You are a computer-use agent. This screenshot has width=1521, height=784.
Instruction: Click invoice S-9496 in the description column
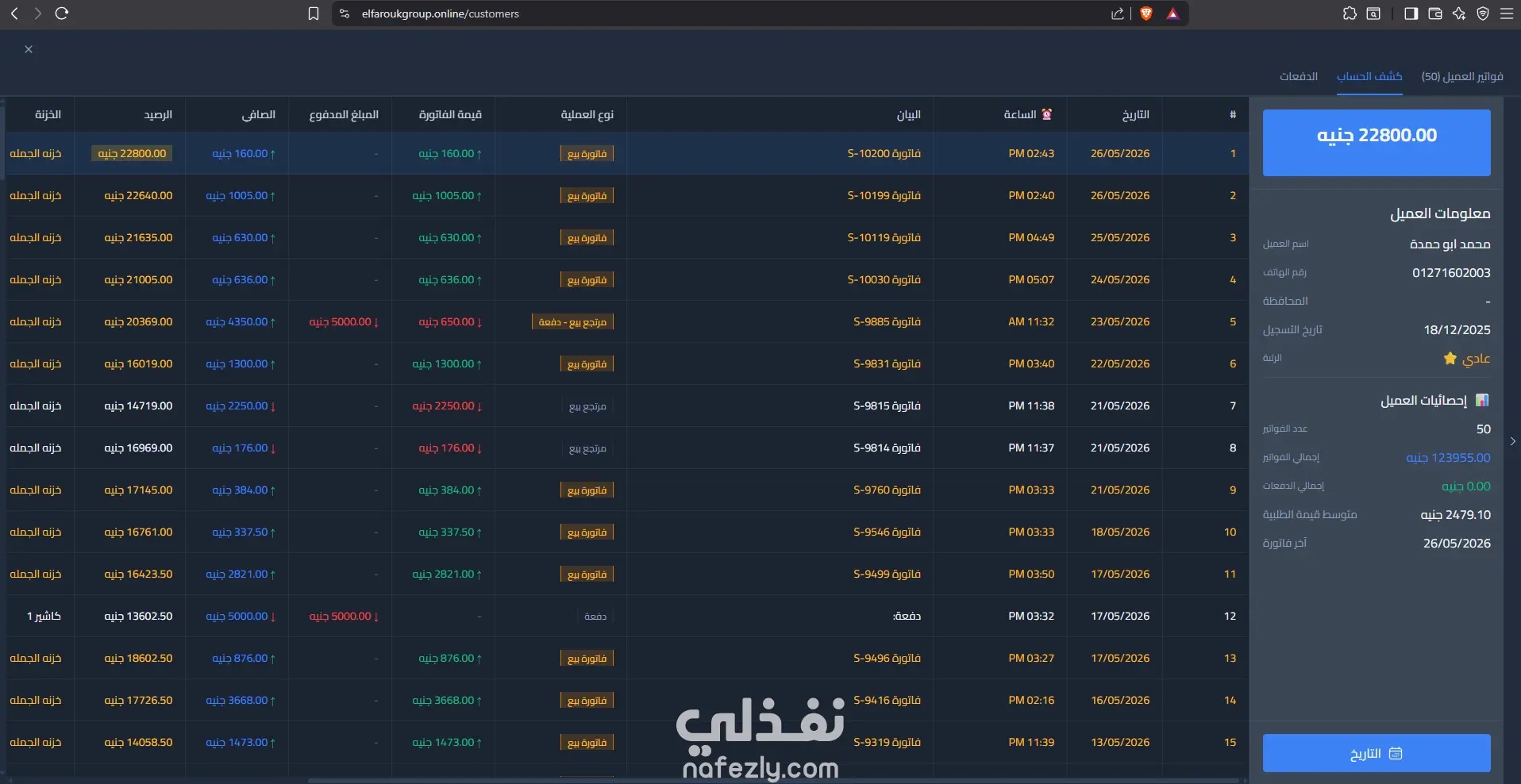[x=888, y=658]
